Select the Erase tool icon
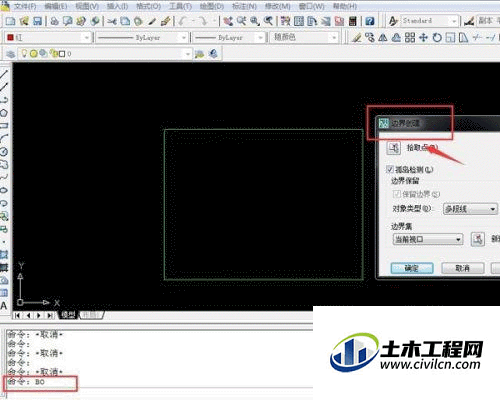This screenshot has width=500, height=400. [356, 37]
